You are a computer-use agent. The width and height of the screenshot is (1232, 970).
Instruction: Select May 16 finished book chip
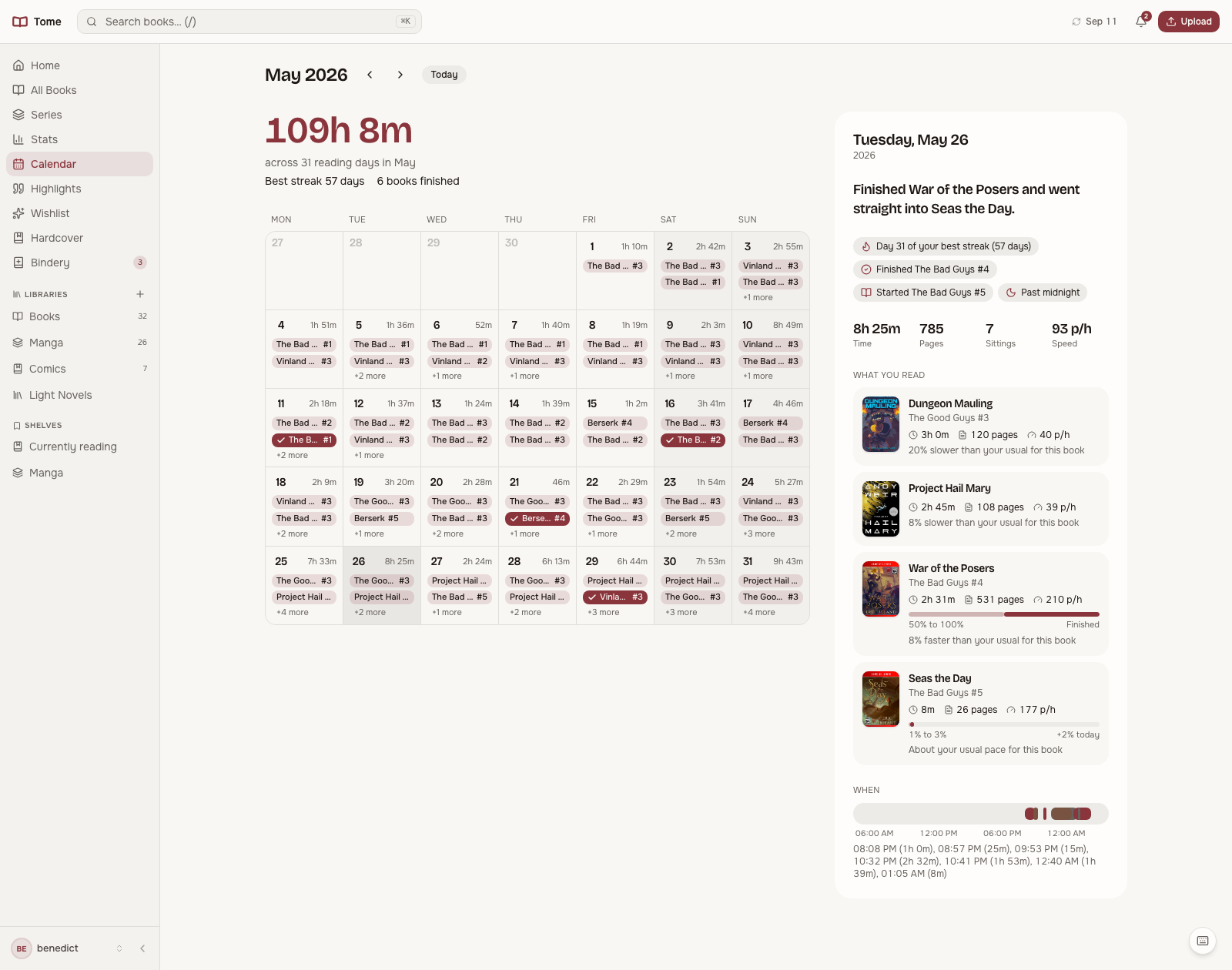693,440
